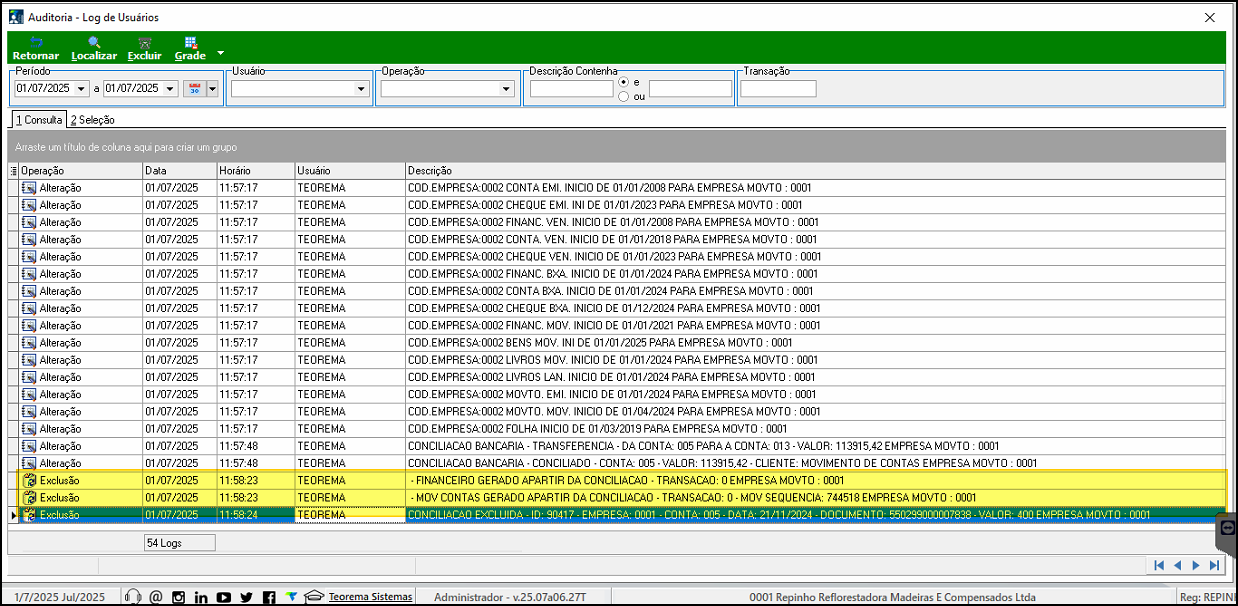Switch to the 2 Seleção tab
1238x606 pixels.
(92, 120)
